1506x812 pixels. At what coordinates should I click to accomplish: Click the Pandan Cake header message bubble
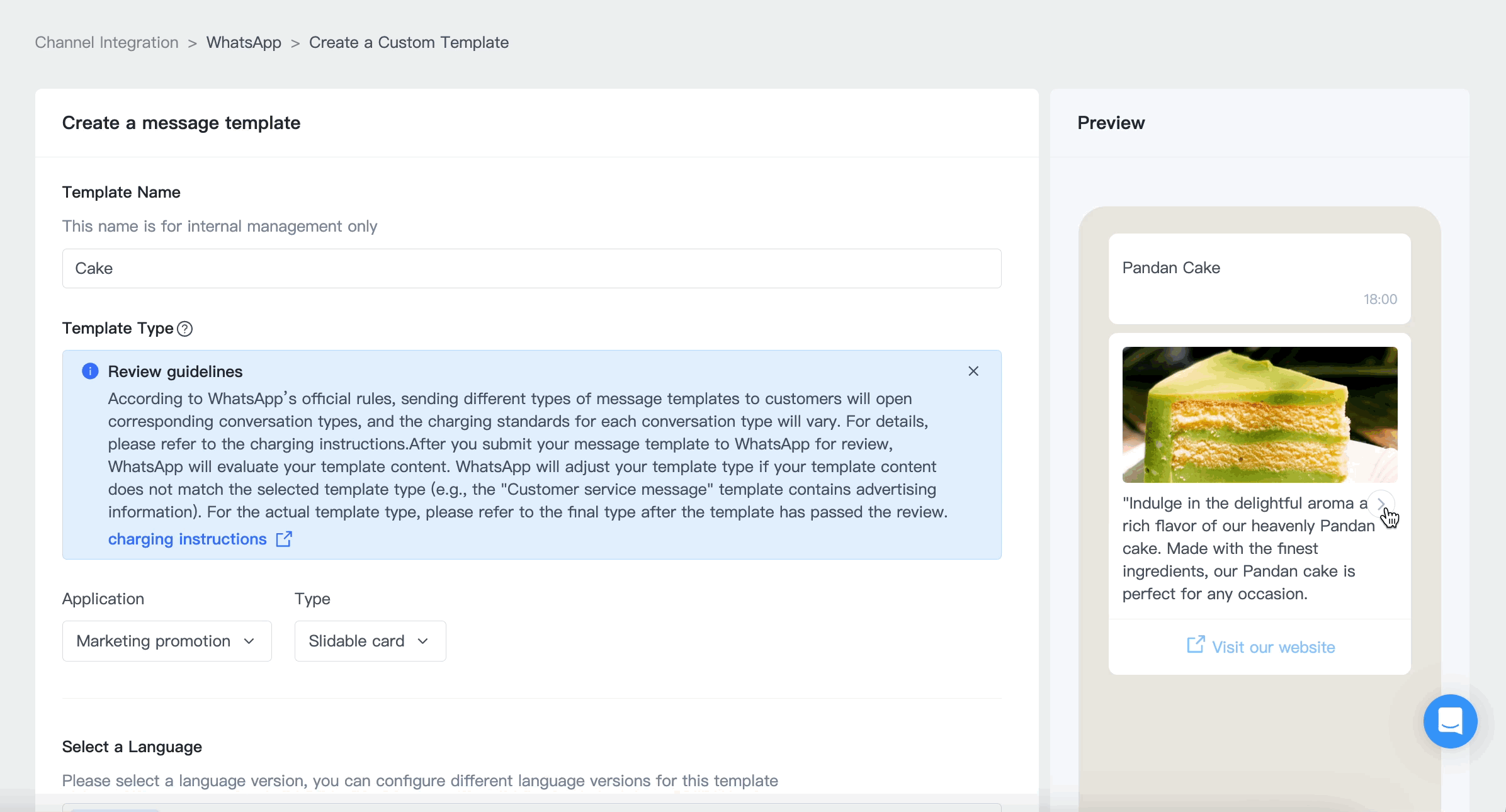click(1260, 279)
